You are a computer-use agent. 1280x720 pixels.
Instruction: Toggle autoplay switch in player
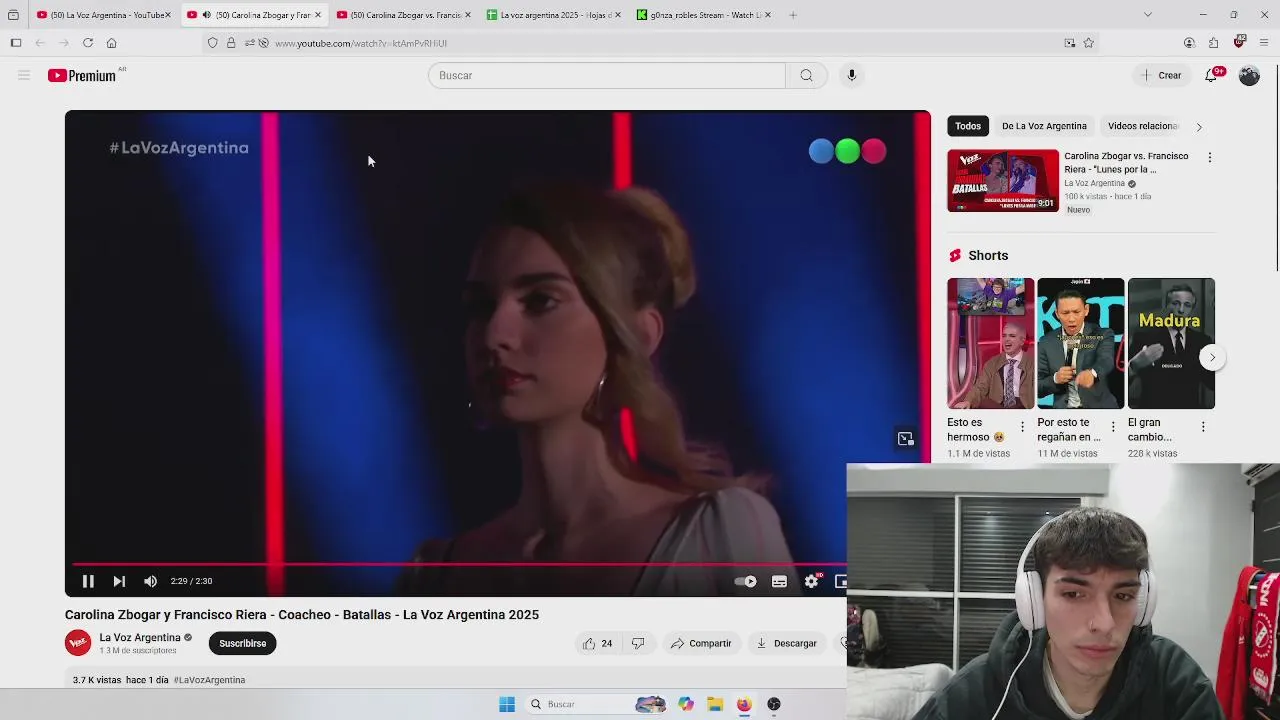745,581
